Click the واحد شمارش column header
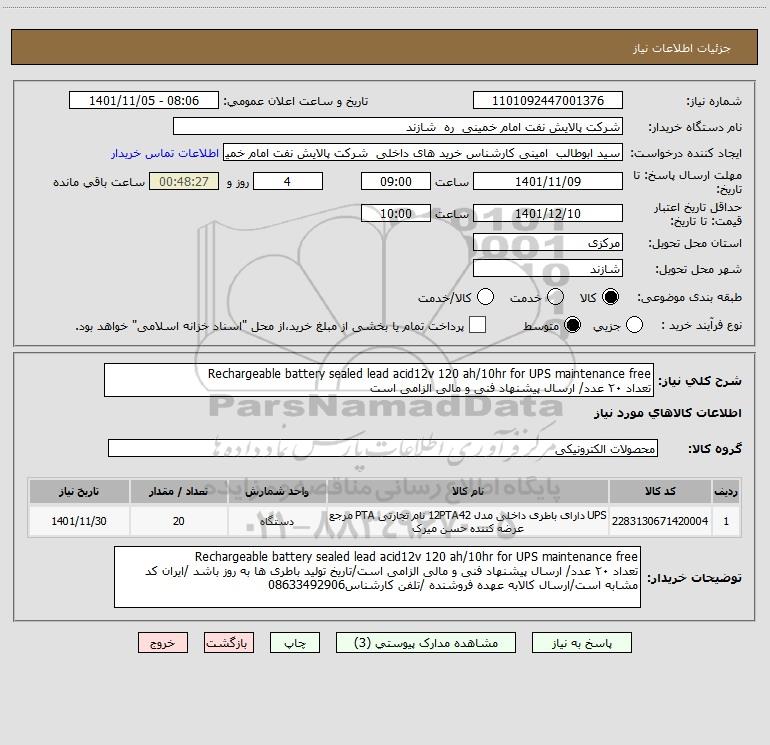Viewport: 770px width, 745px height. [277, 491]
